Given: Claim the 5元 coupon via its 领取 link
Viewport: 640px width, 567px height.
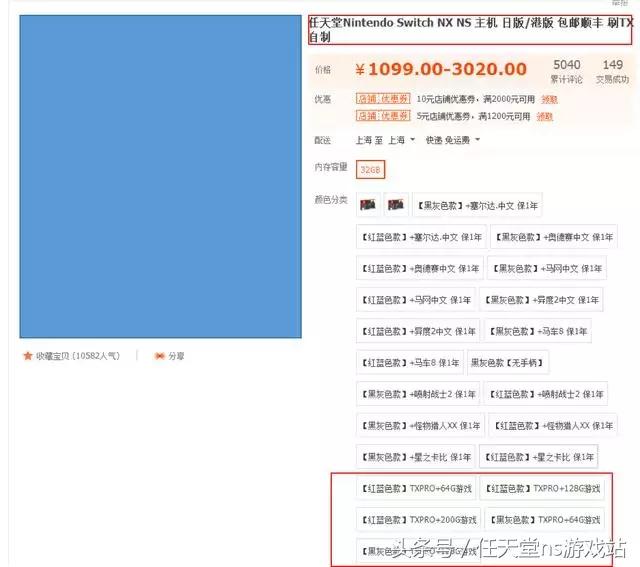Looking at the screenshot, I should [x=544, y=116].
